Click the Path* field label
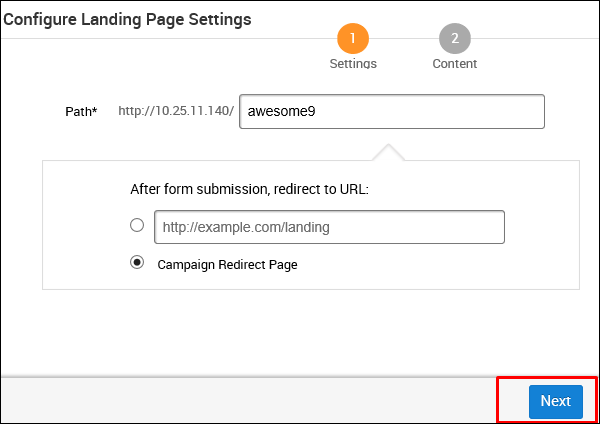Screen dimensions: 600x424 tap(81, 111)
